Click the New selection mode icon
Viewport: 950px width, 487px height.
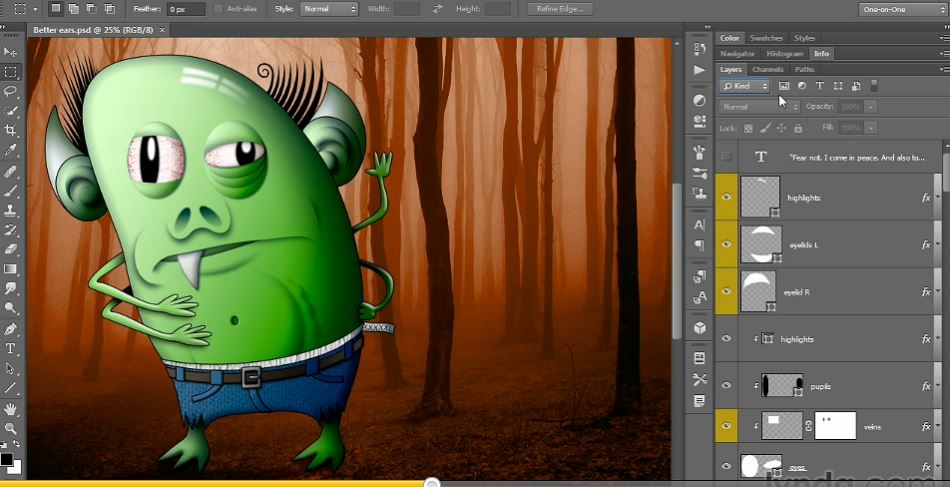[x=56, y=9]
